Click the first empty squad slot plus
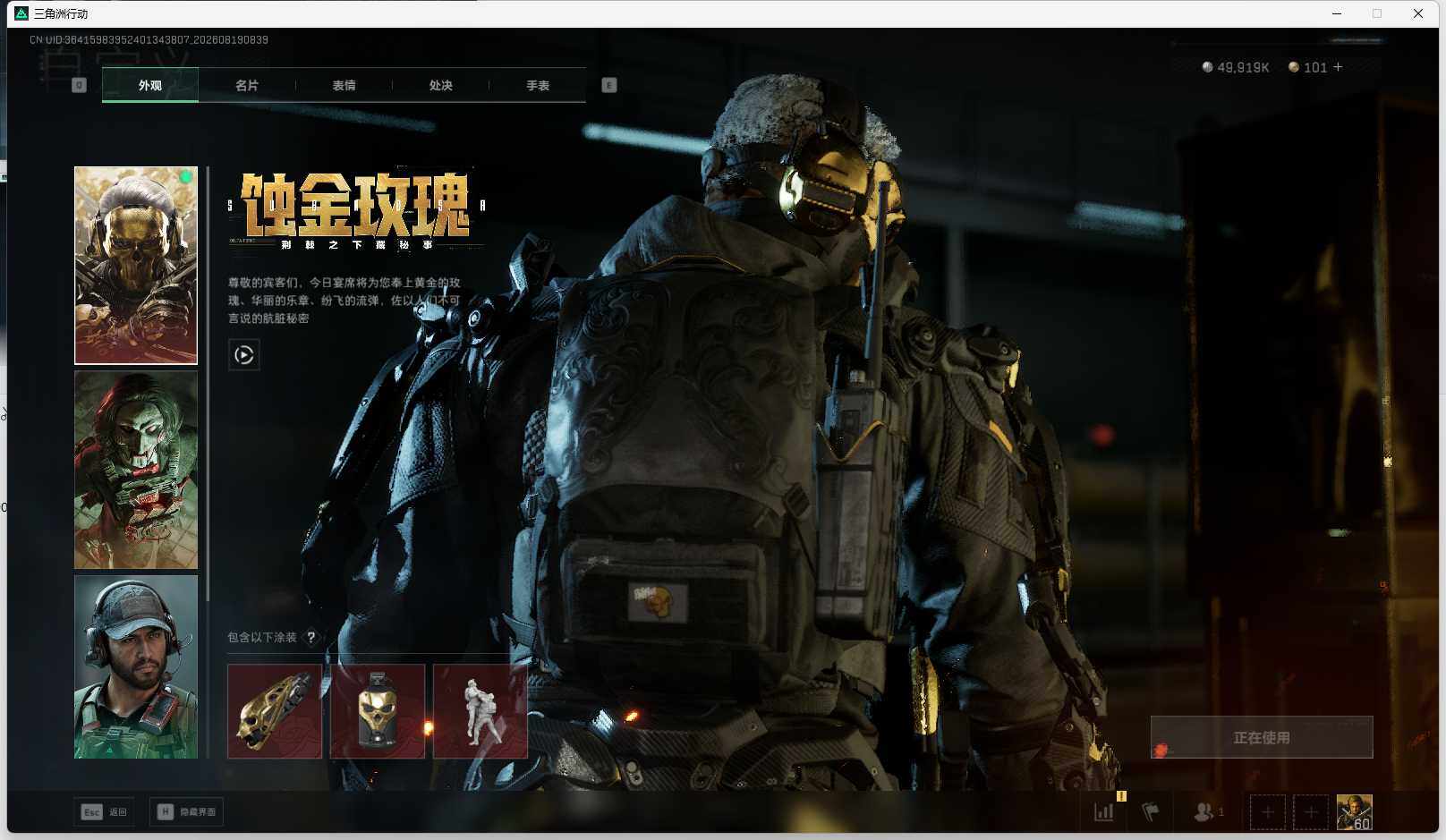 pyautogui.click(x=1268, y=811)
